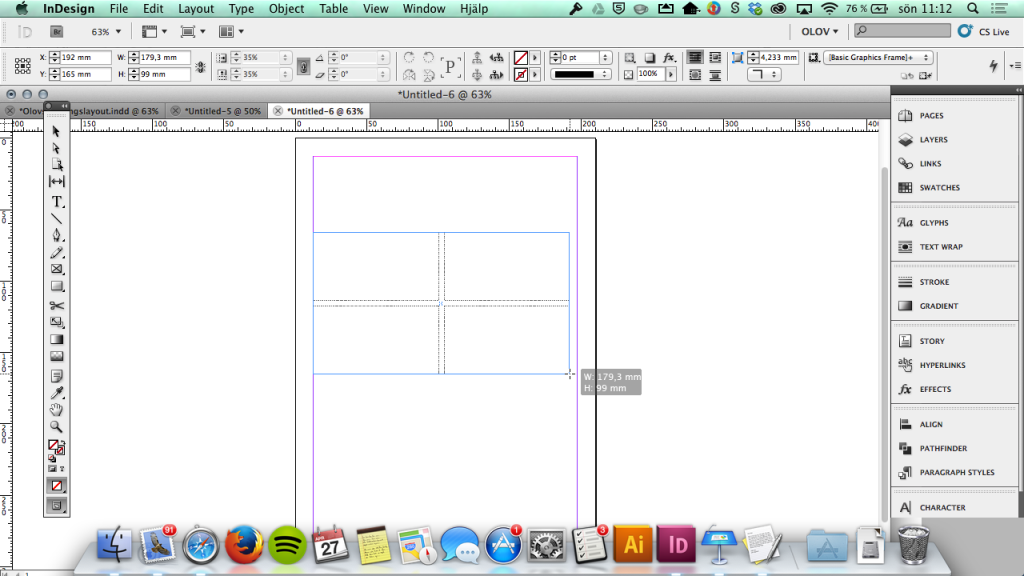This screenshot has height=576, width=1024.
Task: Select the Pen tool
Action: click(x=57, y=235)
